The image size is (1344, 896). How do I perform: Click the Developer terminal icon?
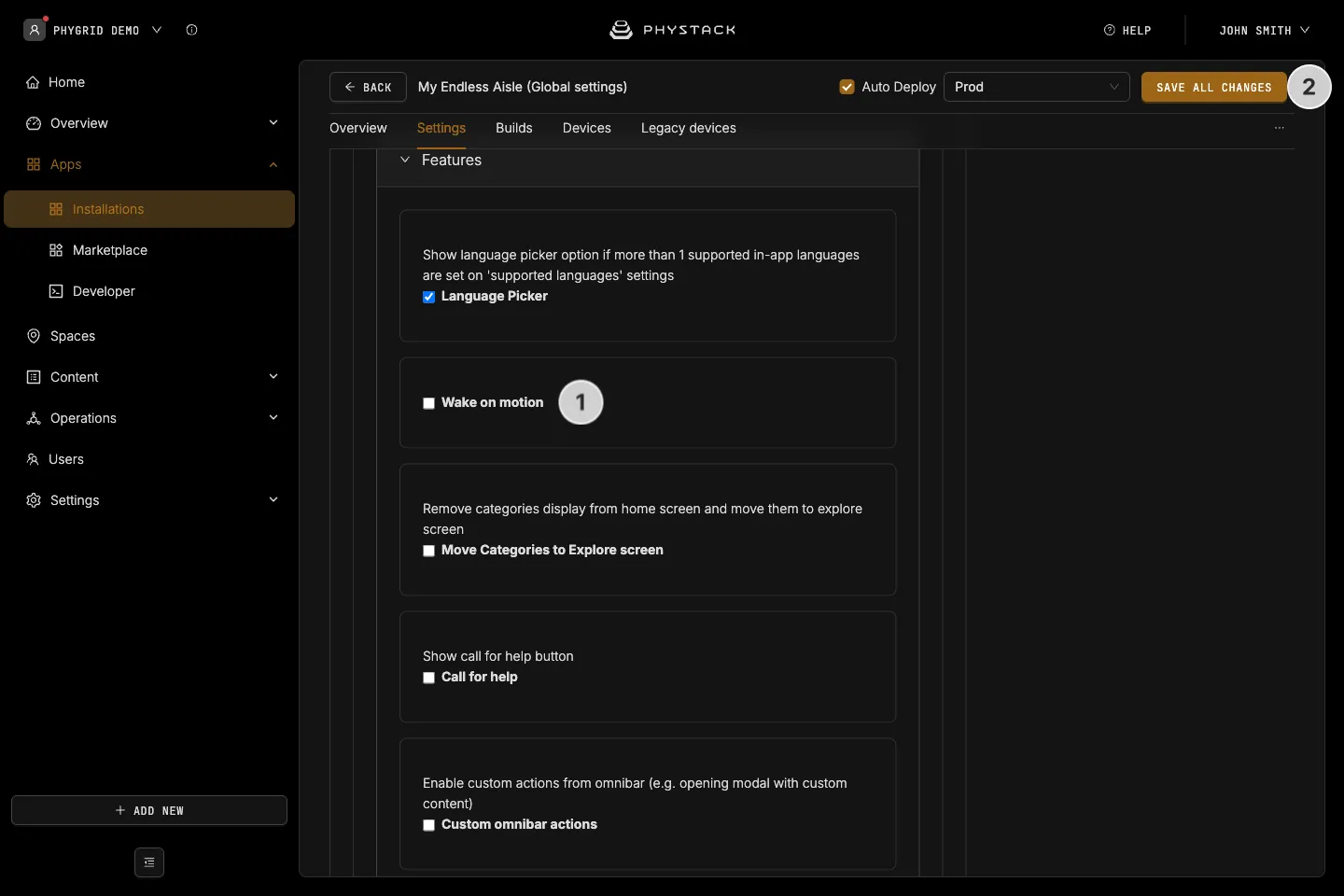pyautogui.click(x=56, y=291)
